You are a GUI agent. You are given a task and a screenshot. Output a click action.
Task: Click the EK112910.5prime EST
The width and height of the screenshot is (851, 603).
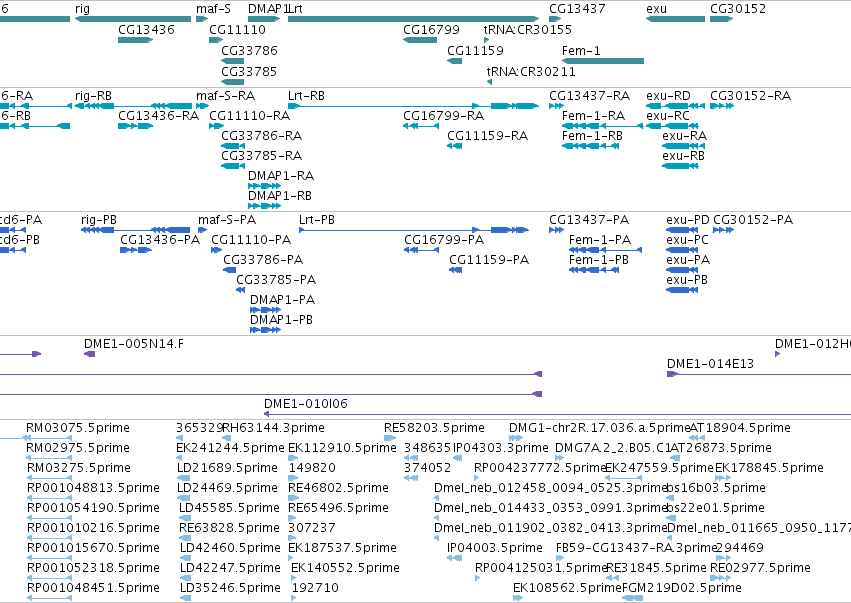pyautogui.click(x=291, y=458)
